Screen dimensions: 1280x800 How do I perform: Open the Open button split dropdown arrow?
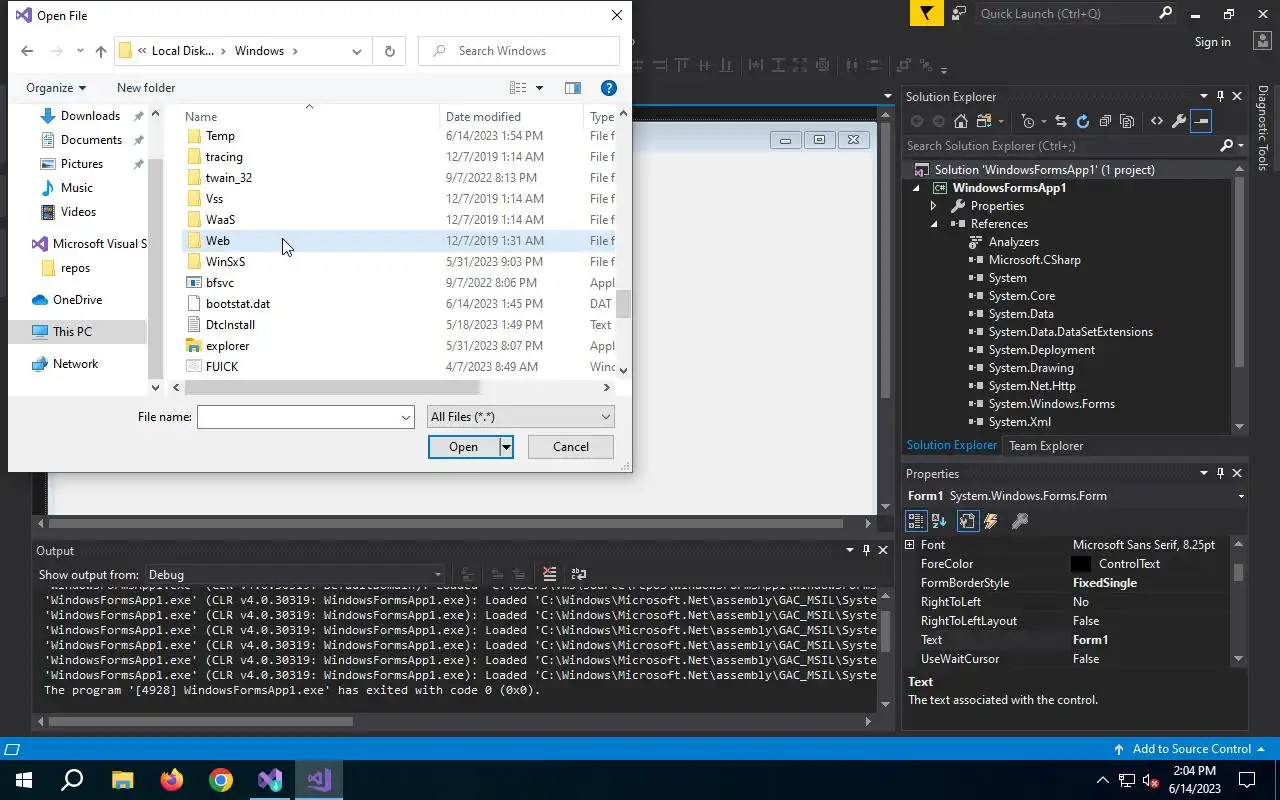pos(506,447)
